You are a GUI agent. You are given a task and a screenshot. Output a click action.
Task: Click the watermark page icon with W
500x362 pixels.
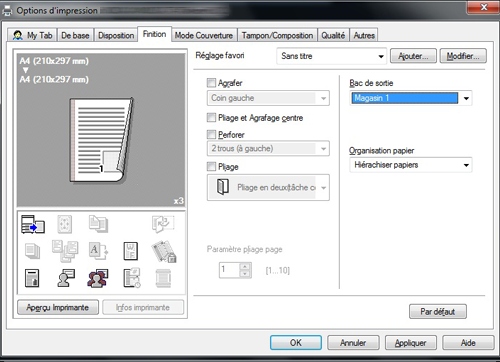tap(130, 251)
